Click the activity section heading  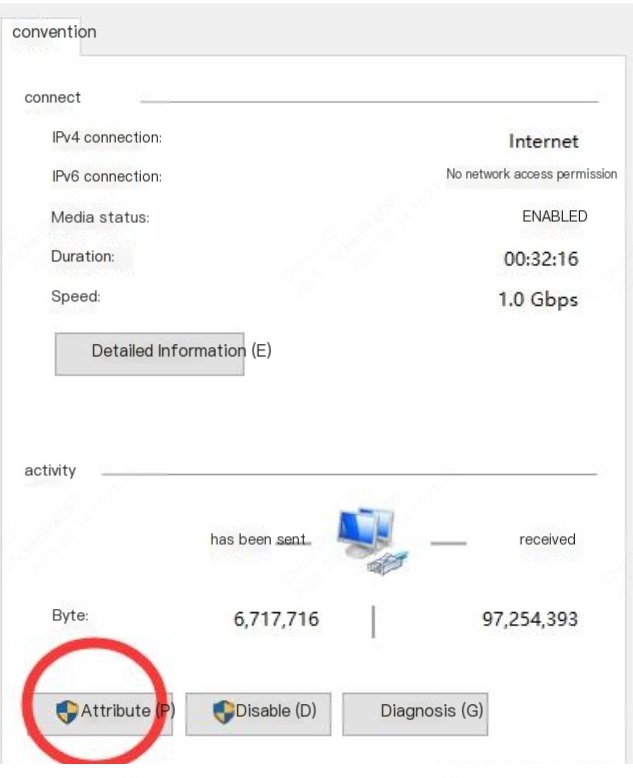point(50,470)
